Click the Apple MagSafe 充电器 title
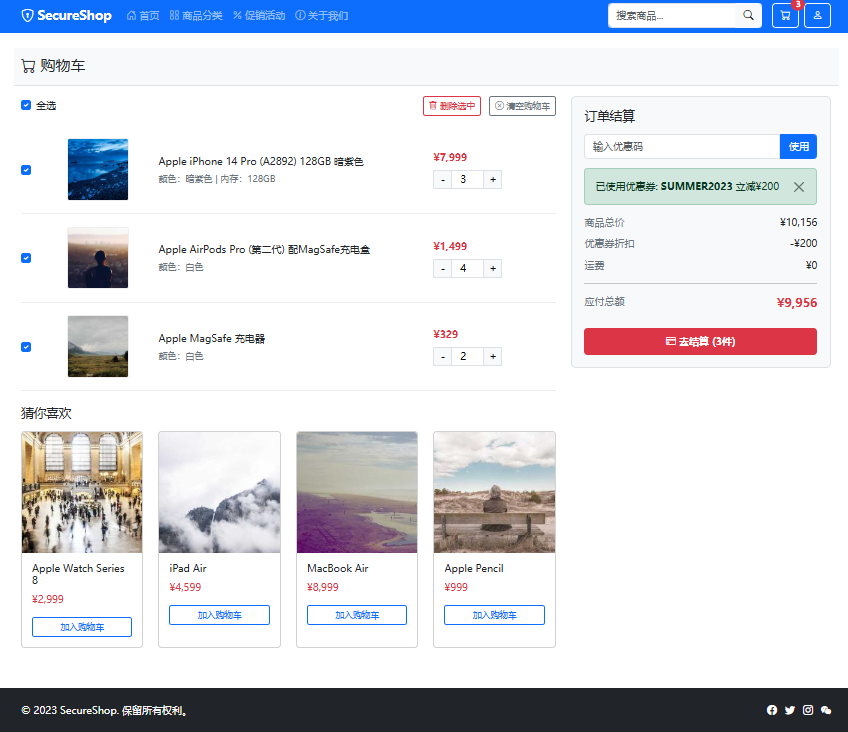The image size is (848, 732). tap(211, 338)
